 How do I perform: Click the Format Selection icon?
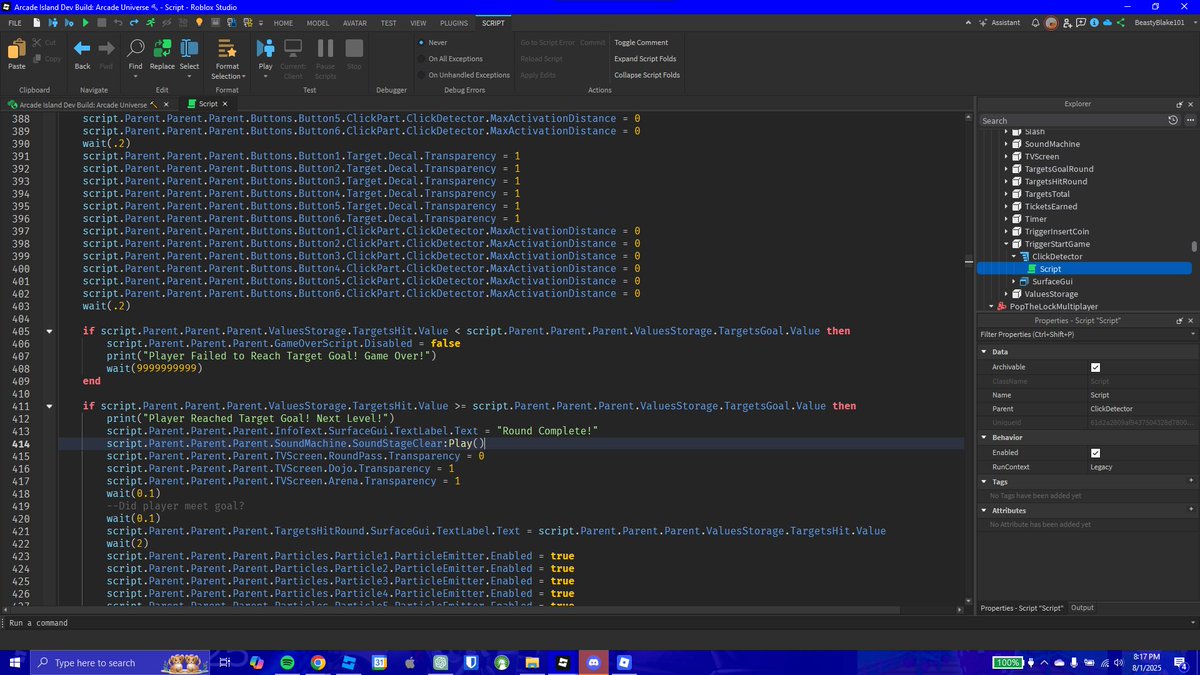pos(227,48)
